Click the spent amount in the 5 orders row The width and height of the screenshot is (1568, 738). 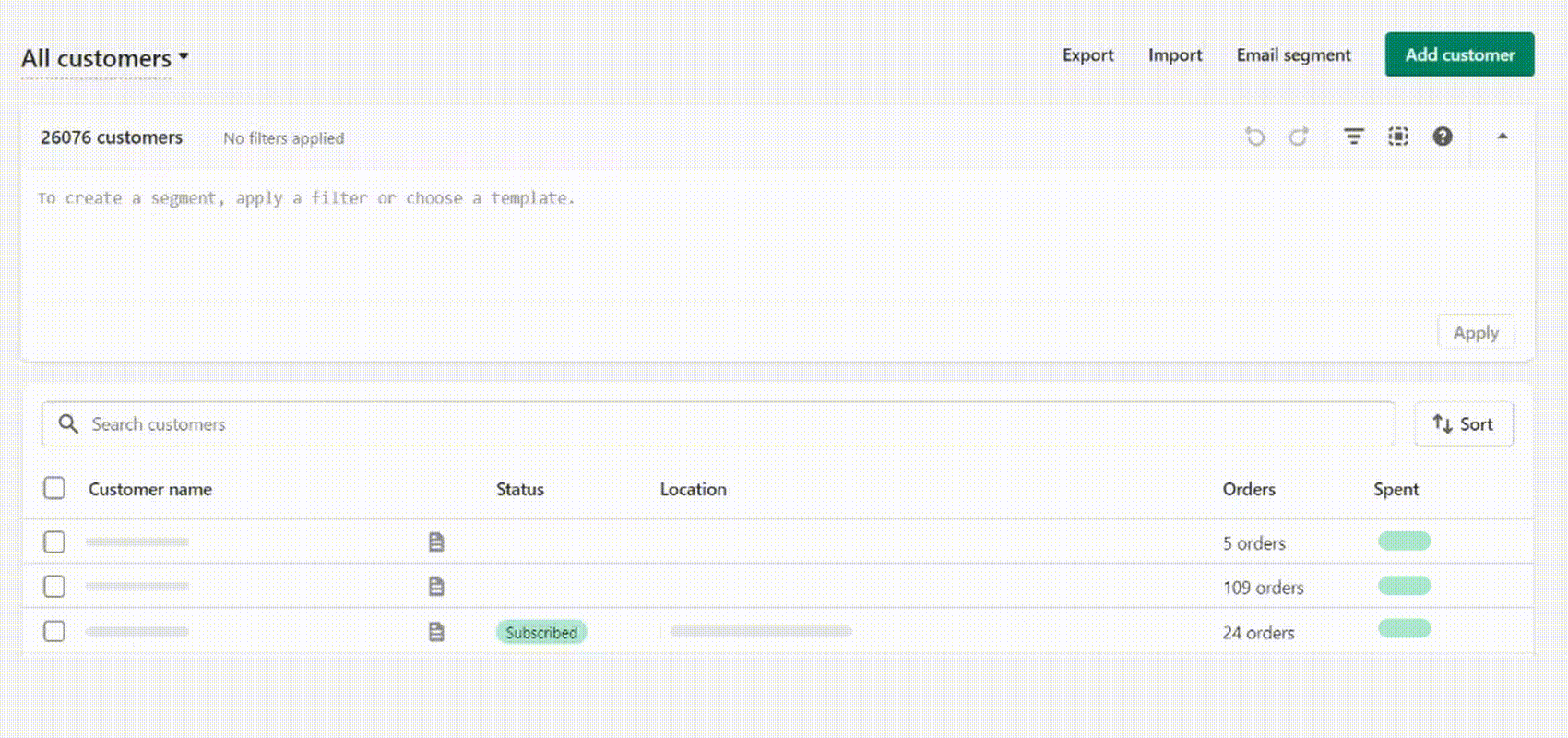(x=1404, y=541)
